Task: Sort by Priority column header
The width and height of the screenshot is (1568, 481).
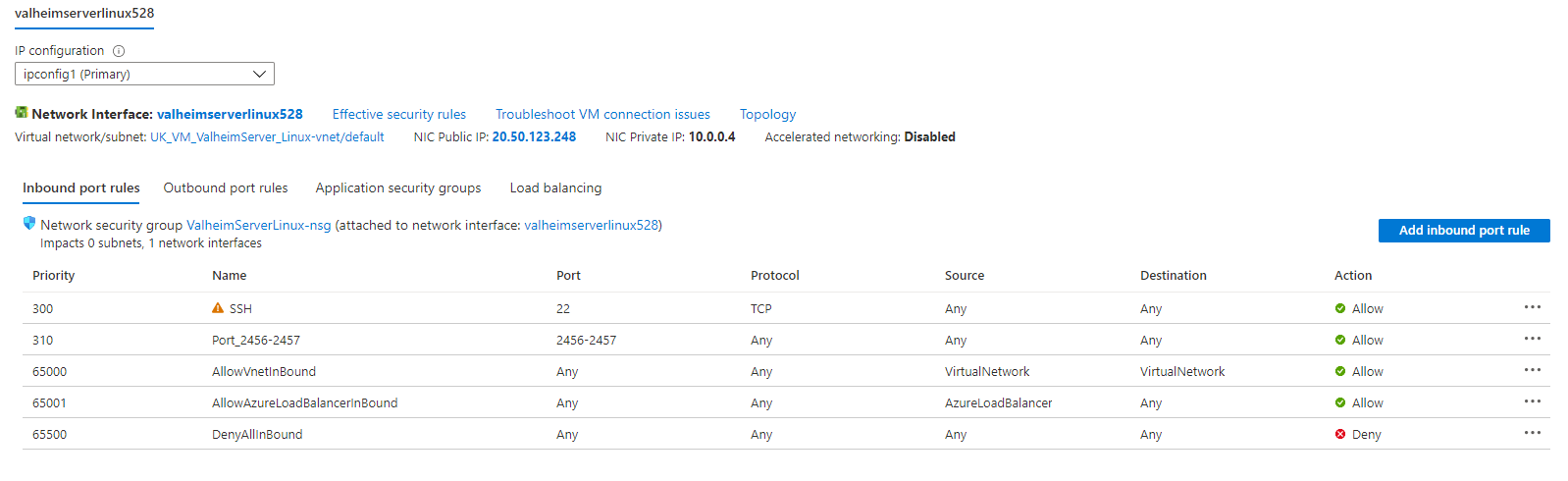Action: pos(54,276)
